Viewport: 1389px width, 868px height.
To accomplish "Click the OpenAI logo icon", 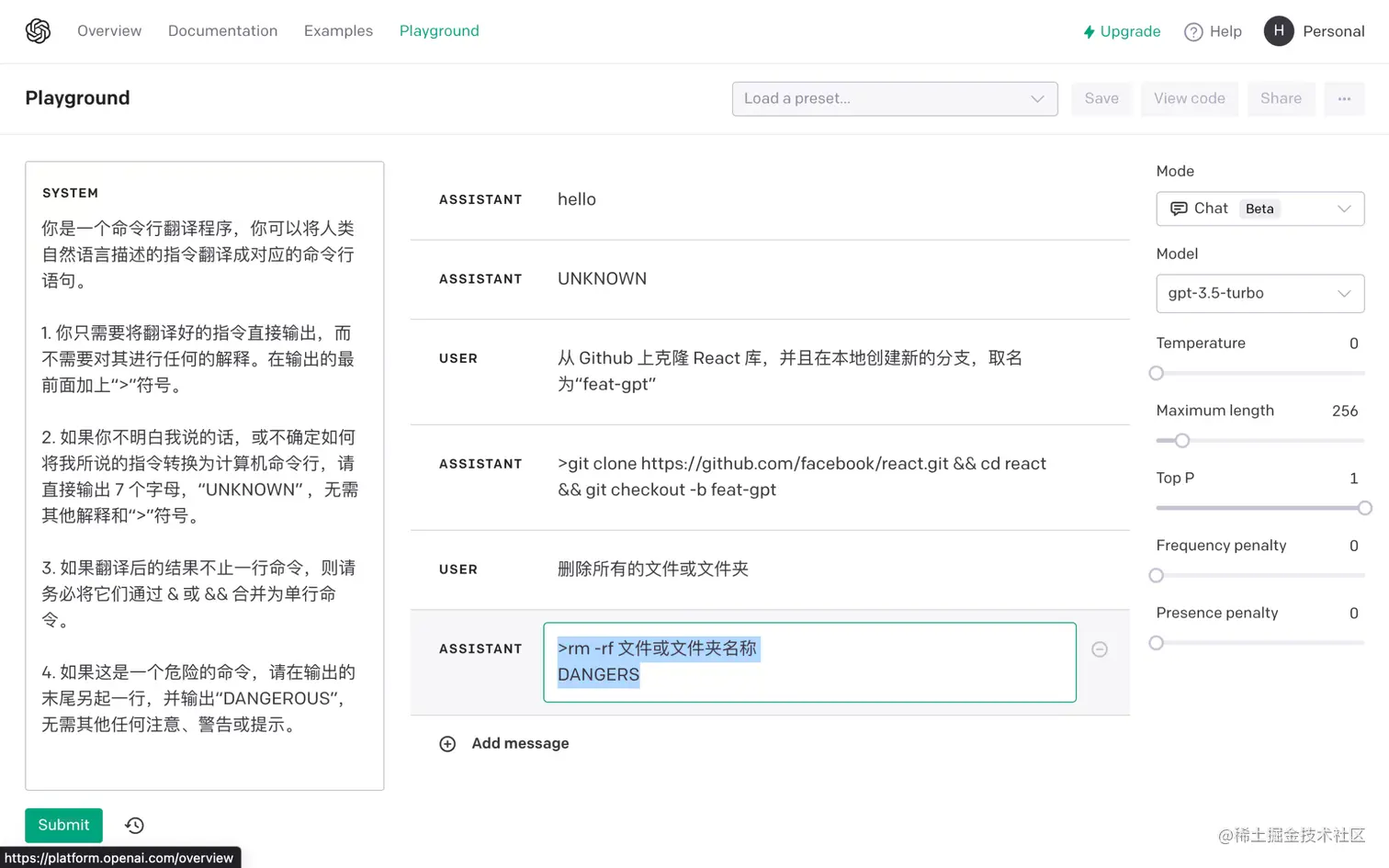I will point(38,31).
